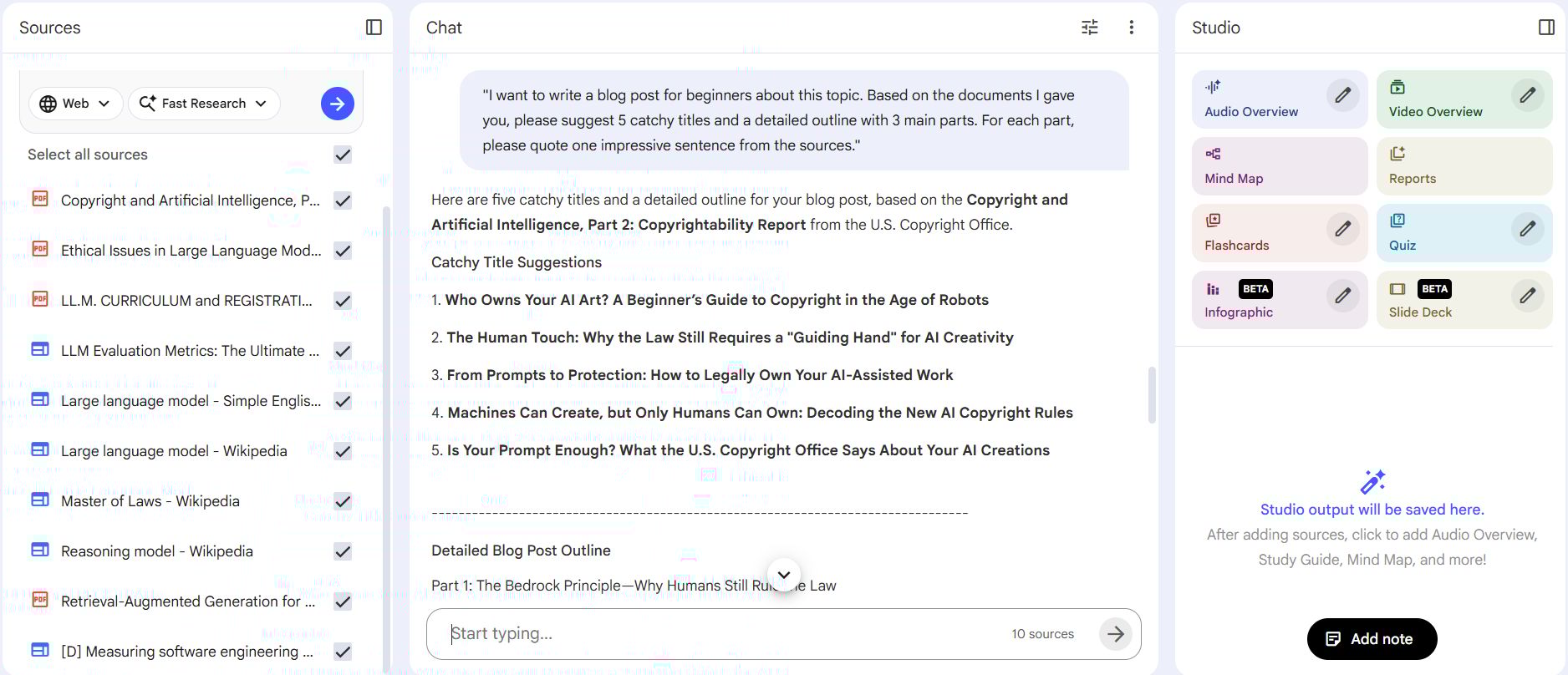Screen dimensions: 1568x675
Task: Uncheck LL.M. CURRICULUM and REGISTRATION source
Action: [343, 301]
